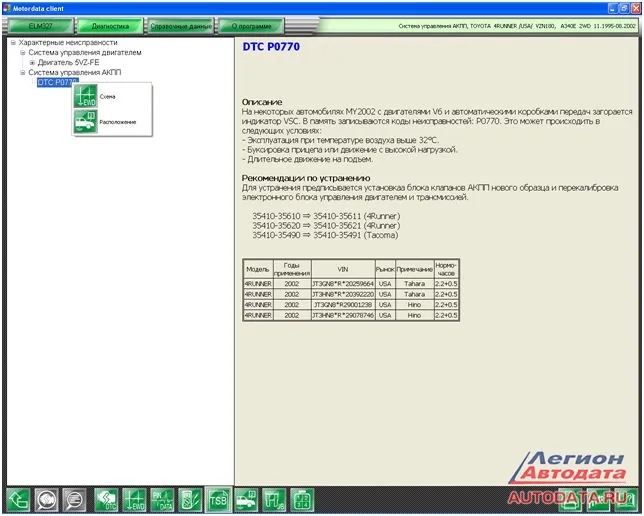Click part number line 35410-35610 ⇒ 35410-35611
The width and height of the screenshot is (644, 516).
point(326,216)
